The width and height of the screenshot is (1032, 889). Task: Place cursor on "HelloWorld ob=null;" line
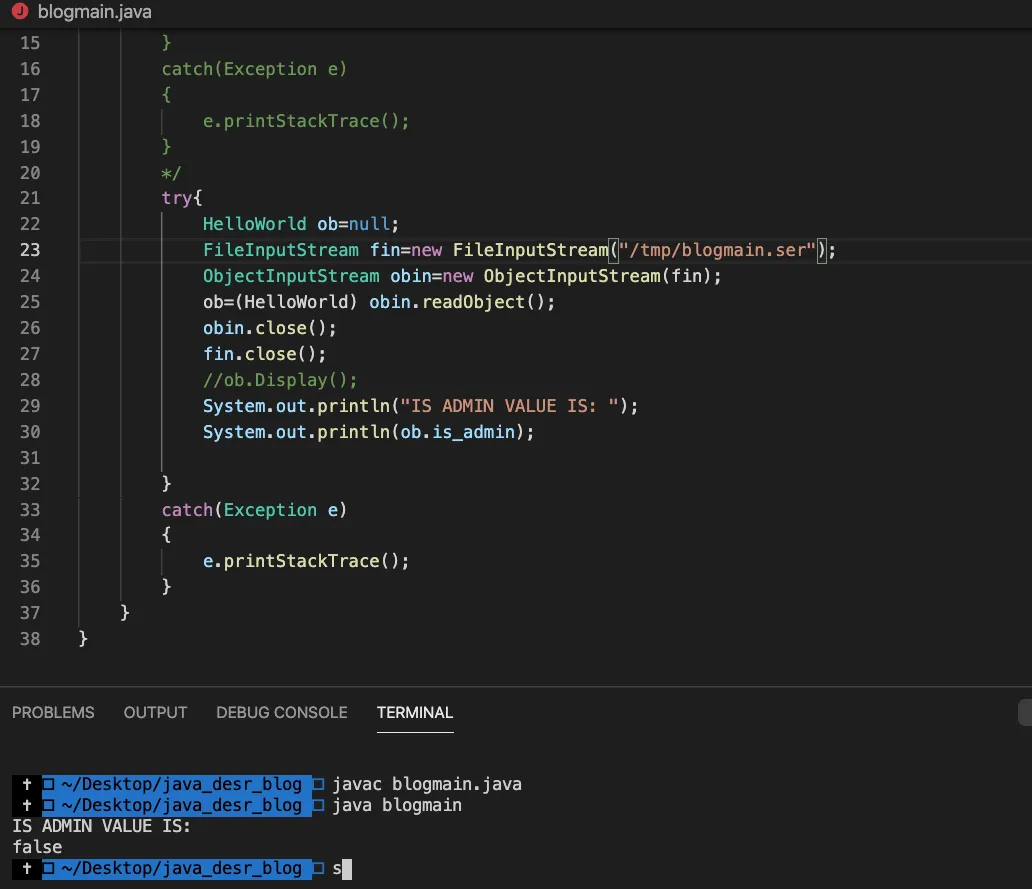coord(301,224)
